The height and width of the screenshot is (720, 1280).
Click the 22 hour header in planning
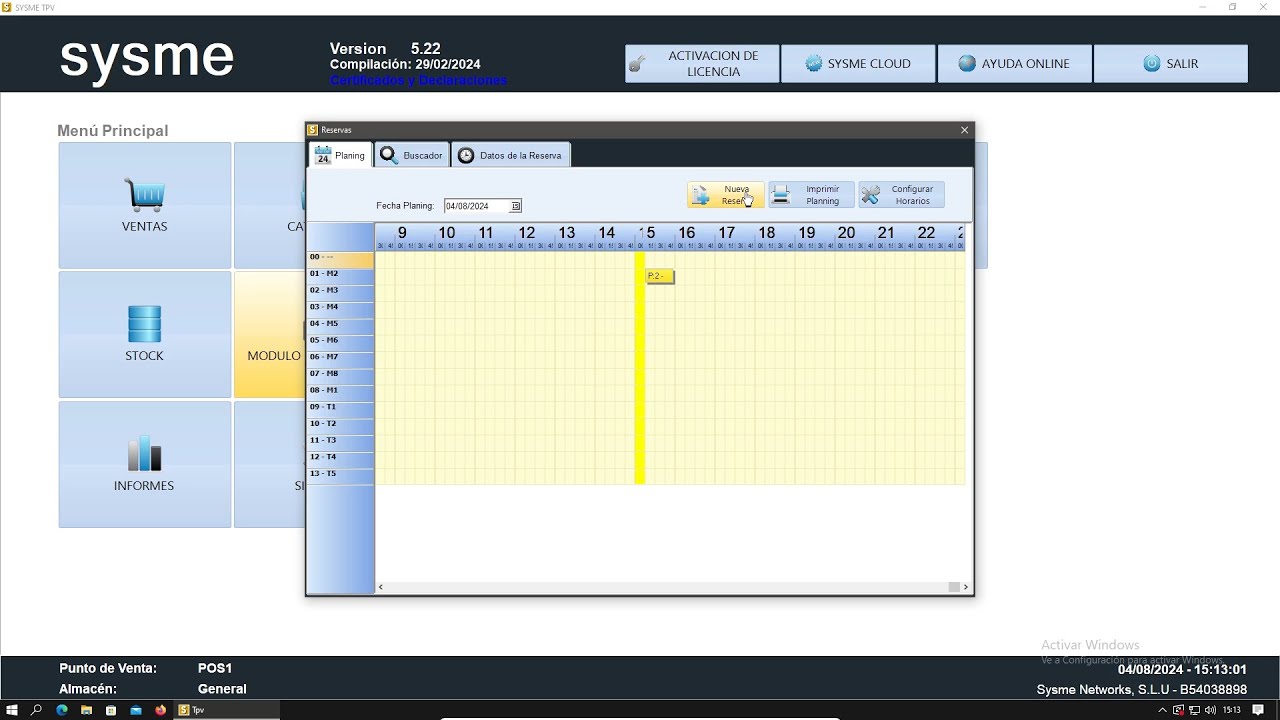[926, 233]
